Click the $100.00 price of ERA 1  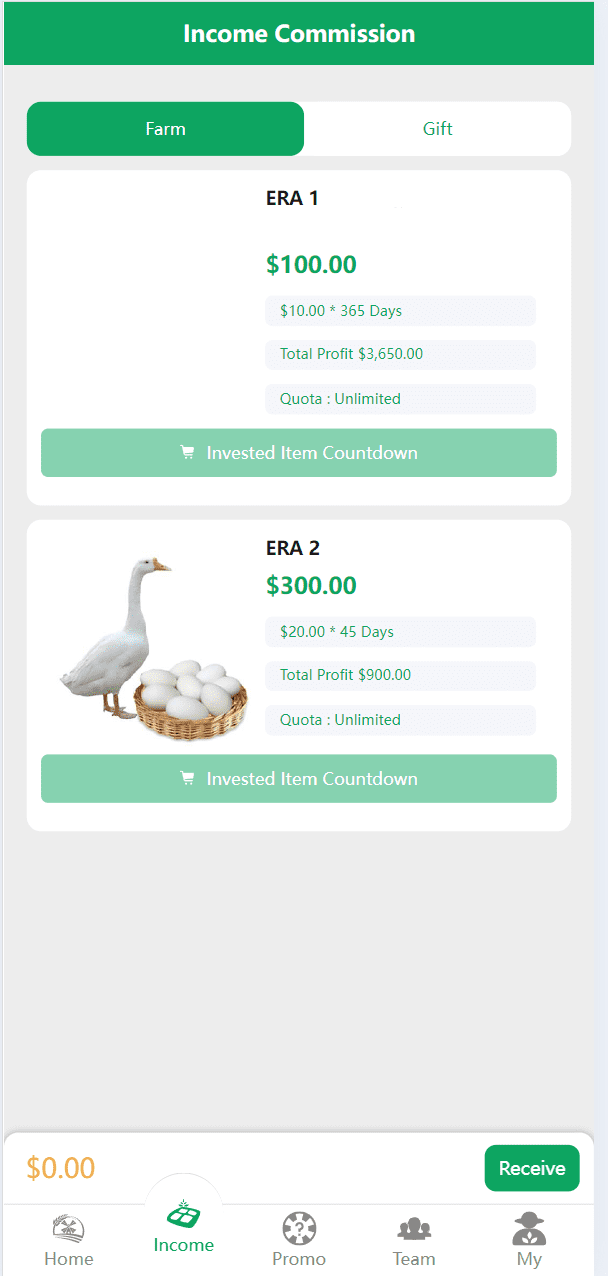tap(311, 265)
